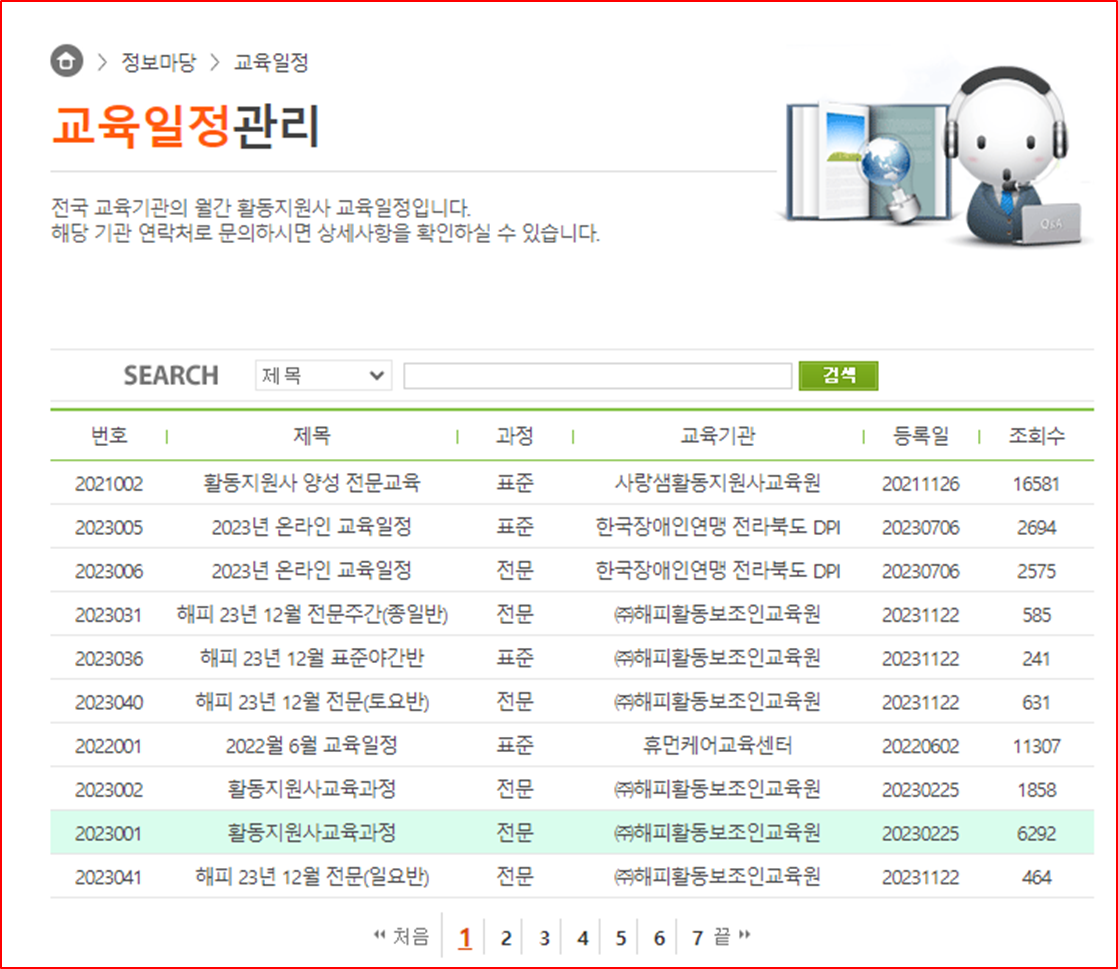Jump to first page with 처음

click(402, 935)
